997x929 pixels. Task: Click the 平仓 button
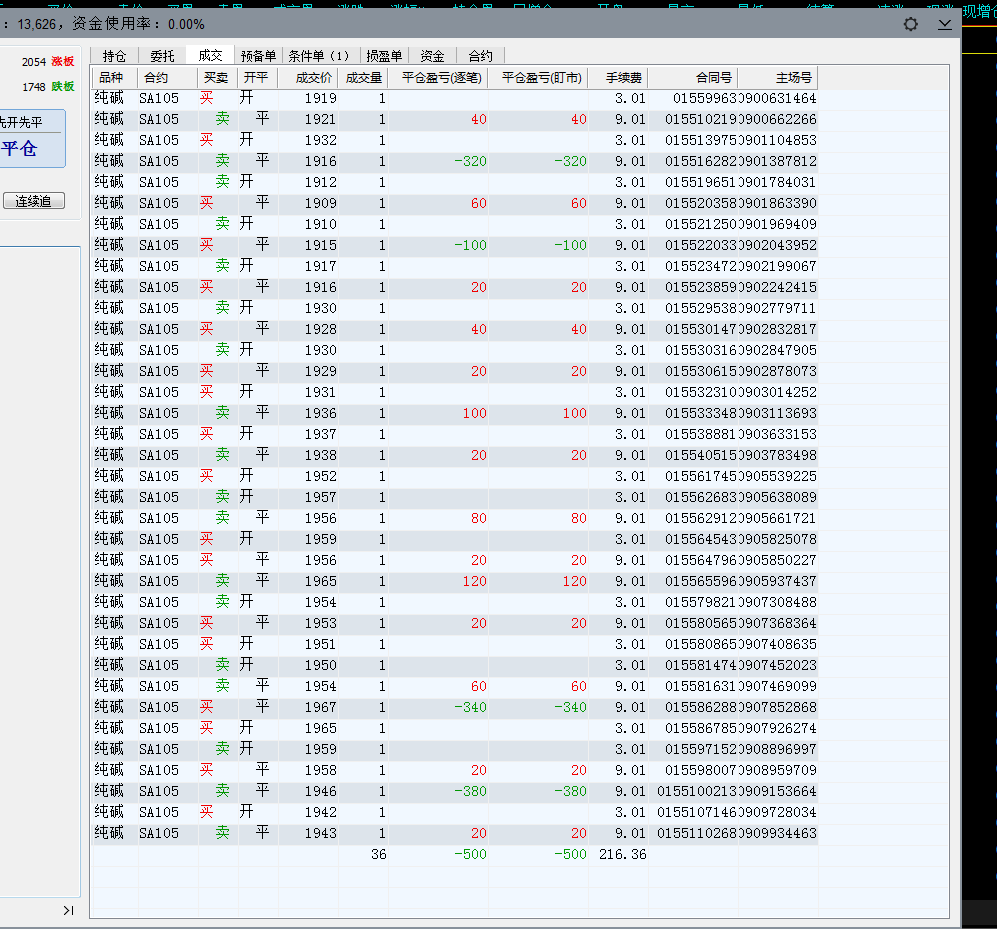[20, 149]
